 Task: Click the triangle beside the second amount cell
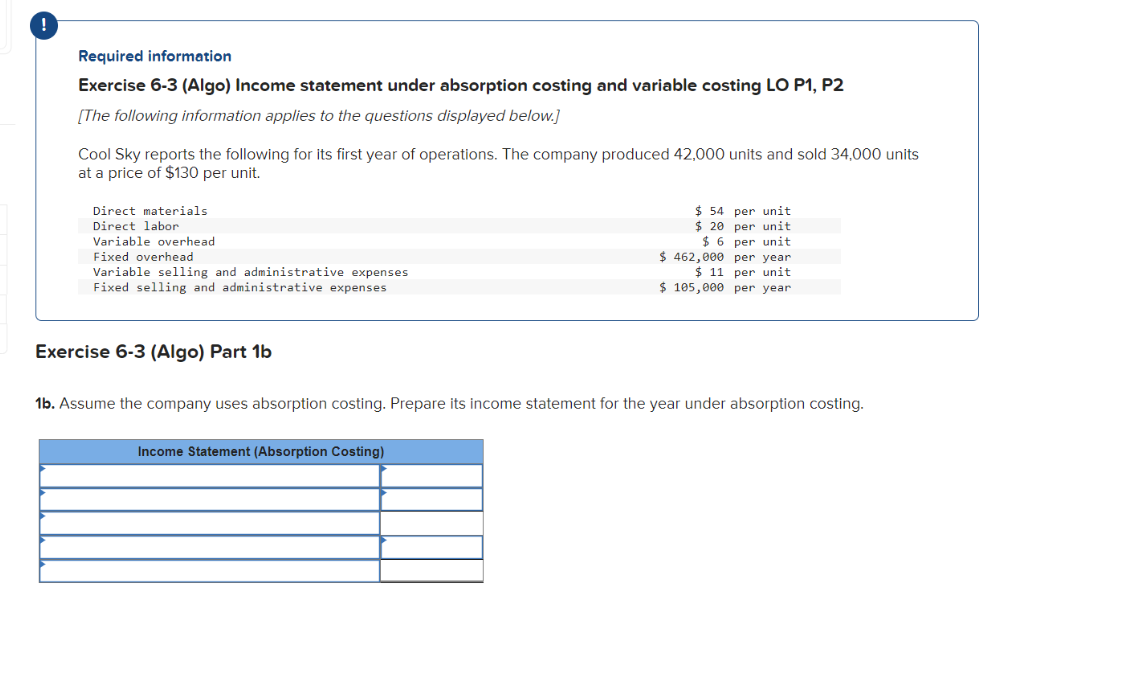click(x=382, y=491)
